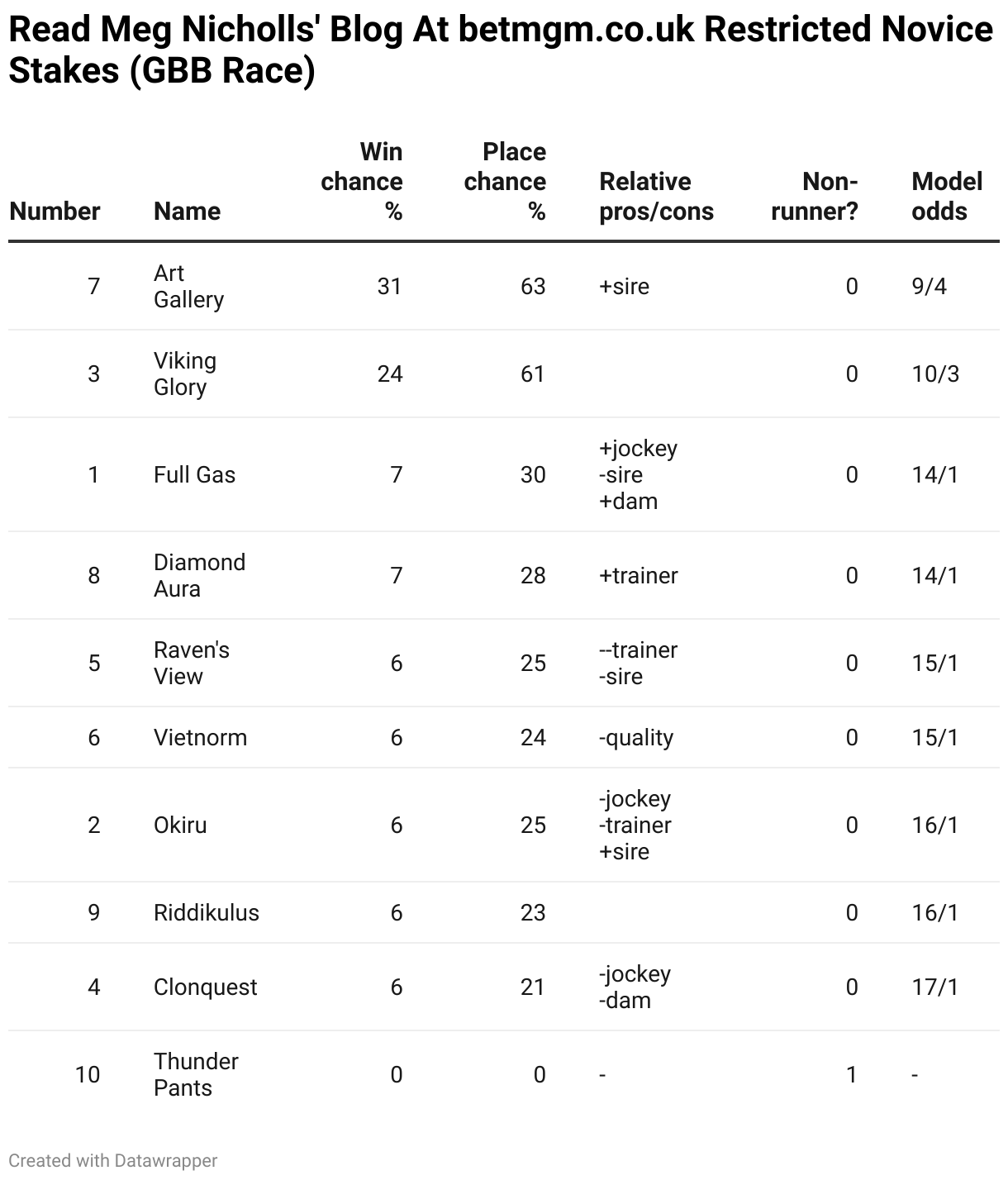Click the Win chance % header
Viewport: 1008px width, 1180px height.
pyautogui.click(x=362, y=182)
